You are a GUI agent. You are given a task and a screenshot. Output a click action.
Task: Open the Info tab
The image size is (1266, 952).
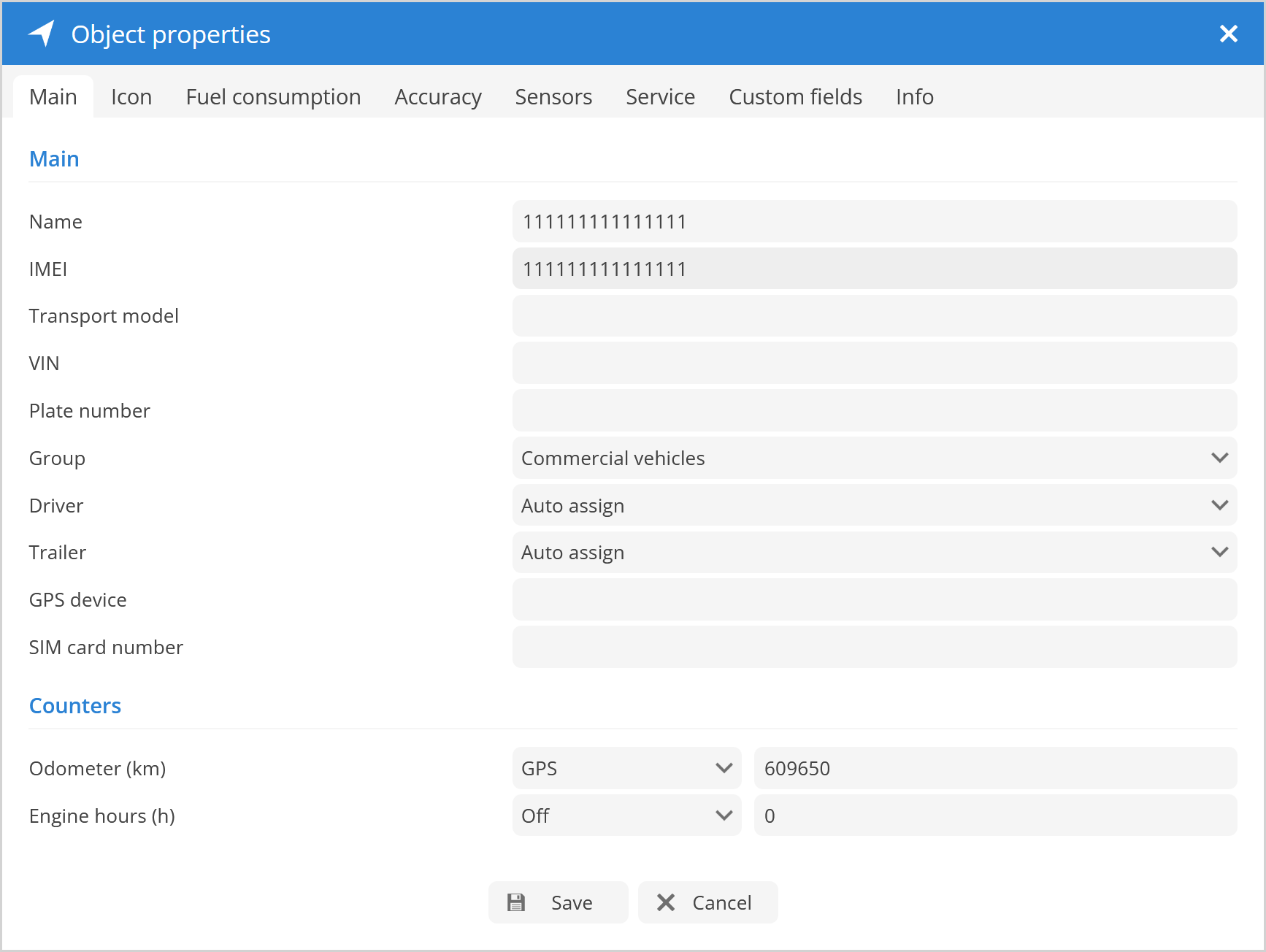[914, 97]
